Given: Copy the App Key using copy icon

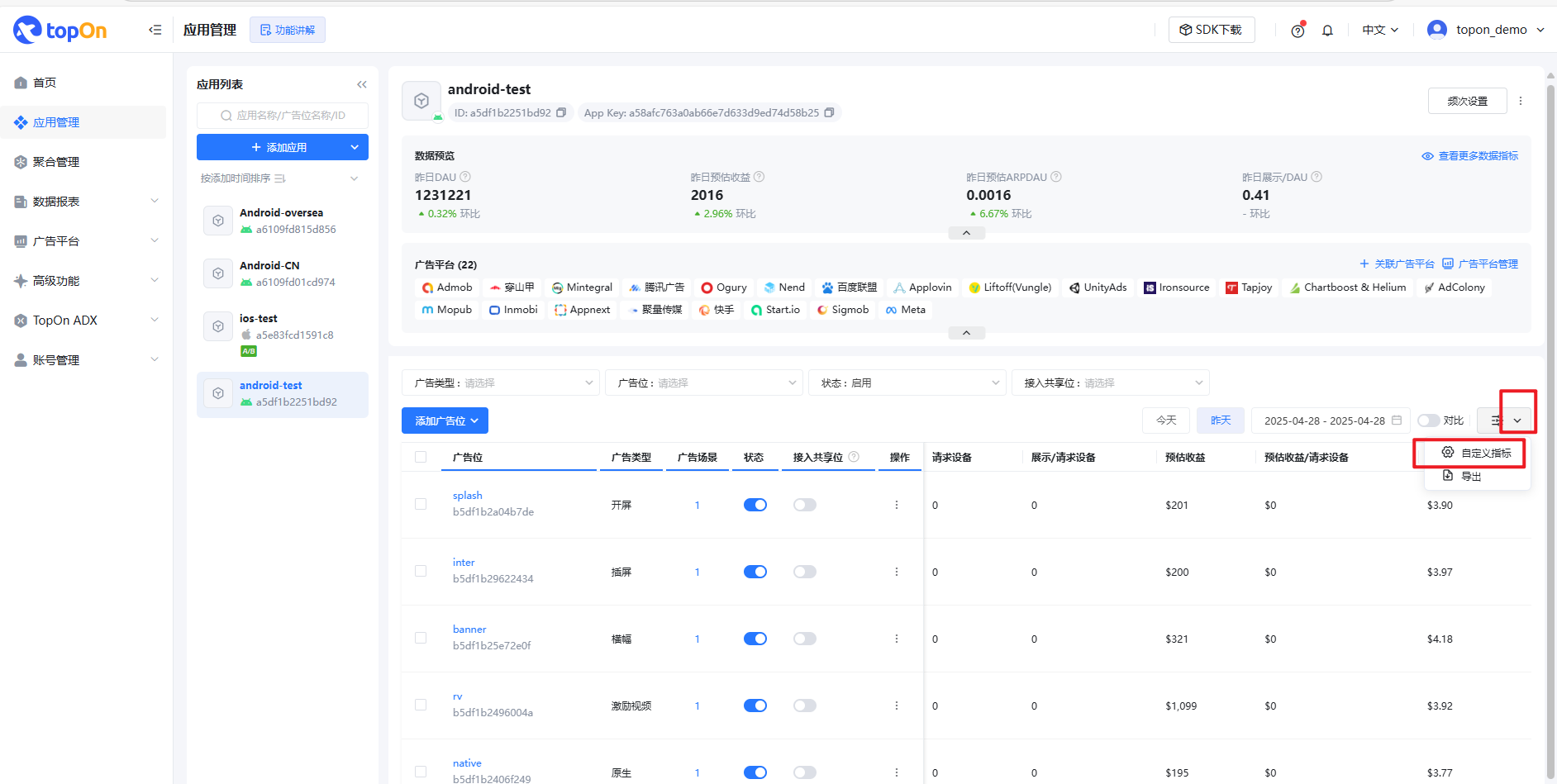Looking at the screenshot, I should 829,113.
